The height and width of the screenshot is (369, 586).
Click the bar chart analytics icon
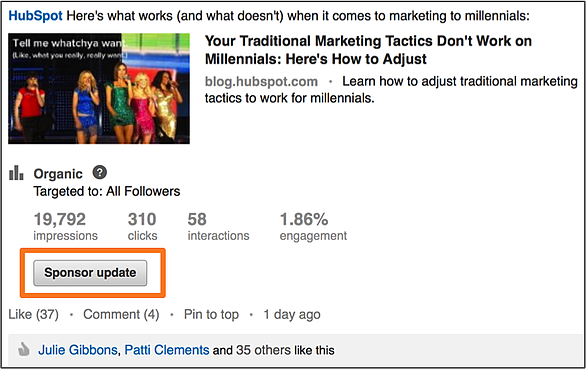pyautogui.click(x=16, y=173)
